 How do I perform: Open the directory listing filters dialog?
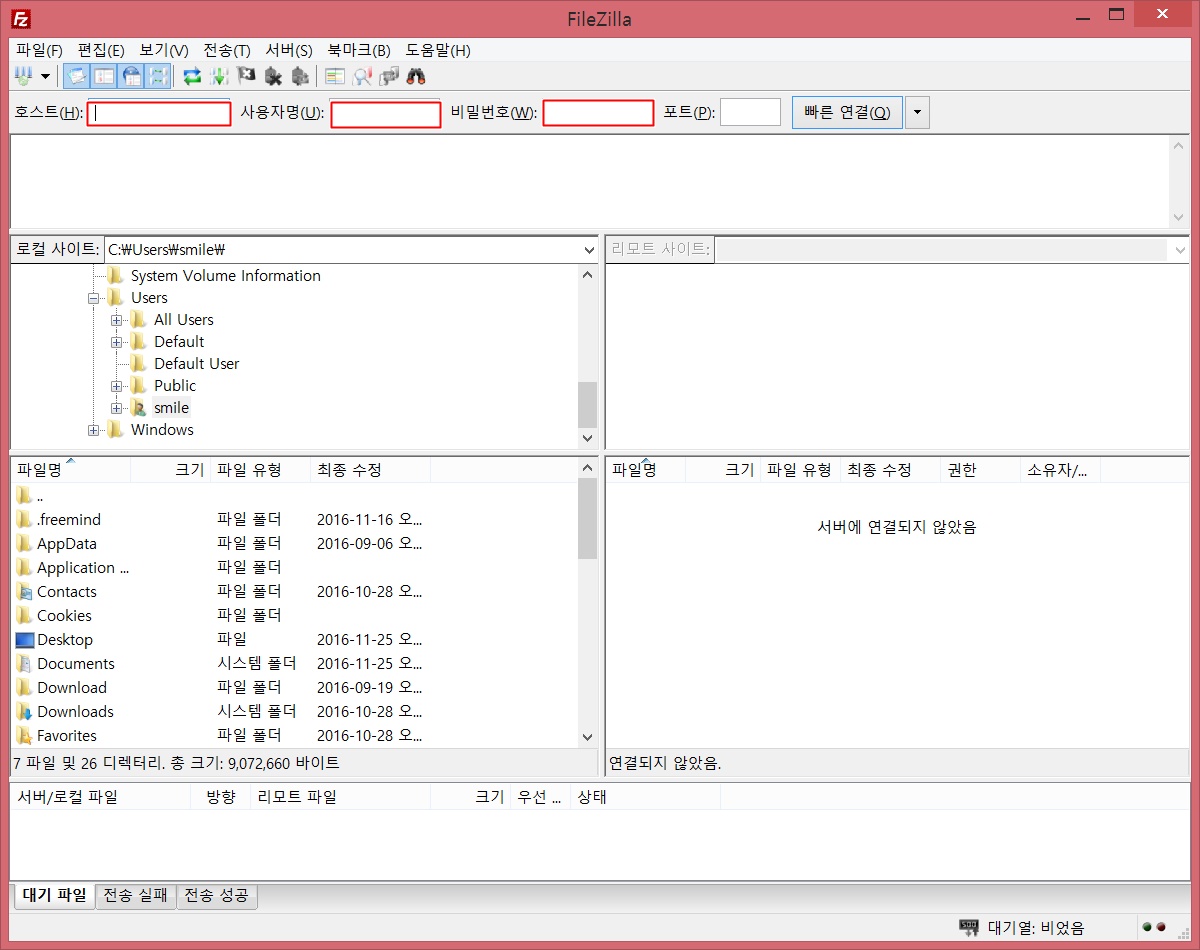coord(335,76)
